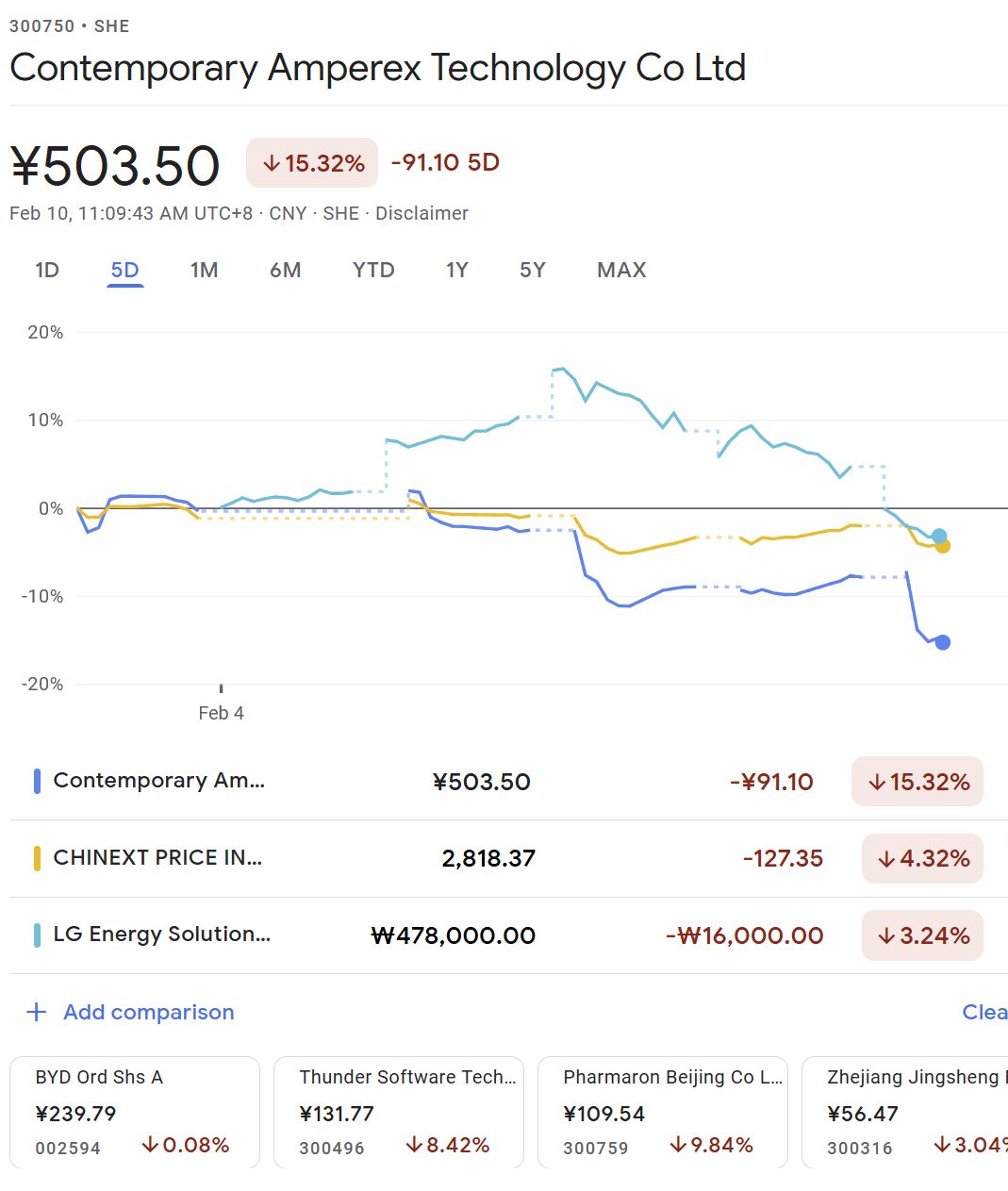Select the 6M chart range
The width and height of the screenshot is (1008, 1191).
click(285, 271)
